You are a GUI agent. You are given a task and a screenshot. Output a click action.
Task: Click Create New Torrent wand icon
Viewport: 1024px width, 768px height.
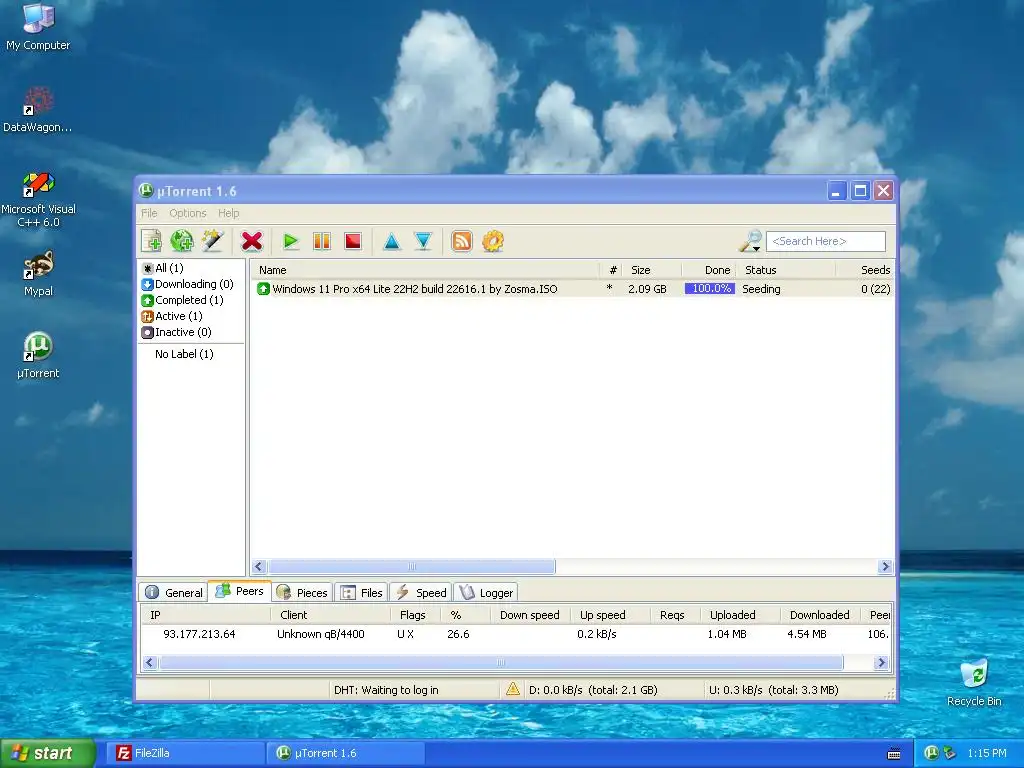(213, 241)
